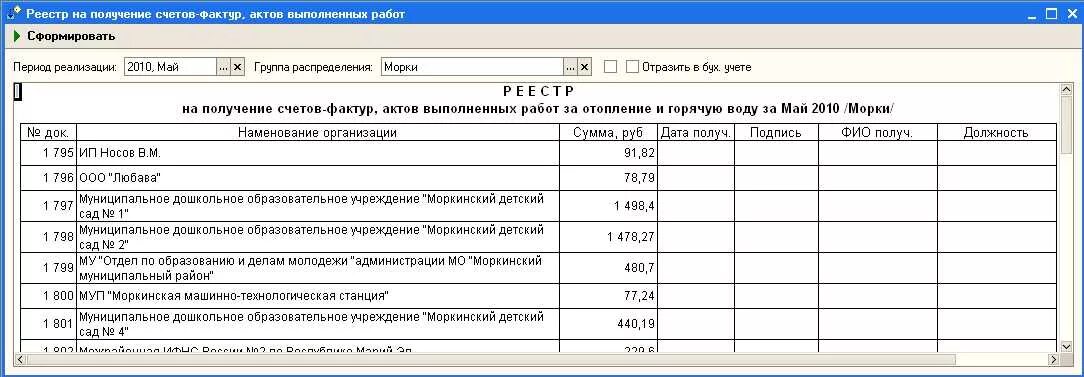Open the Группа распределения ellipsis selector
The height and width of the screenshot is (377, 1084).
point(570,67)
